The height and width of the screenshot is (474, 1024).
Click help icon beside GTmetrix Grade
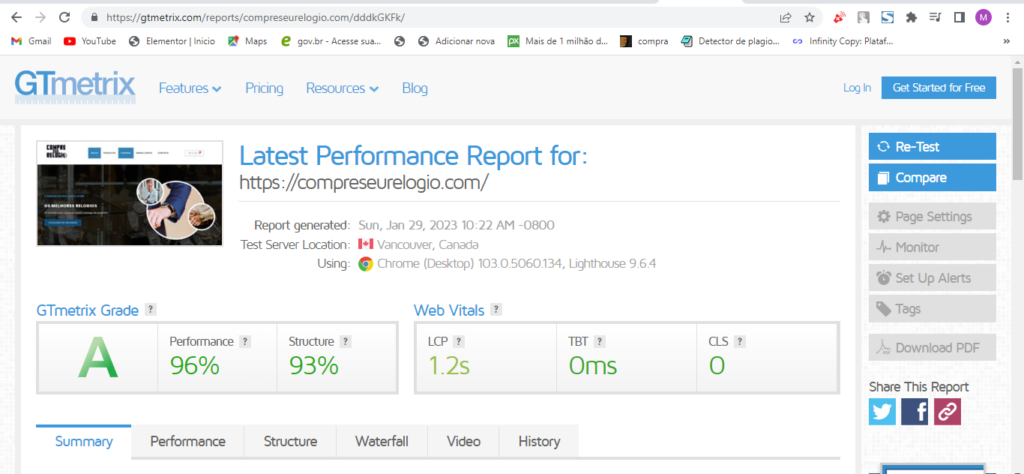coord(150,310)
